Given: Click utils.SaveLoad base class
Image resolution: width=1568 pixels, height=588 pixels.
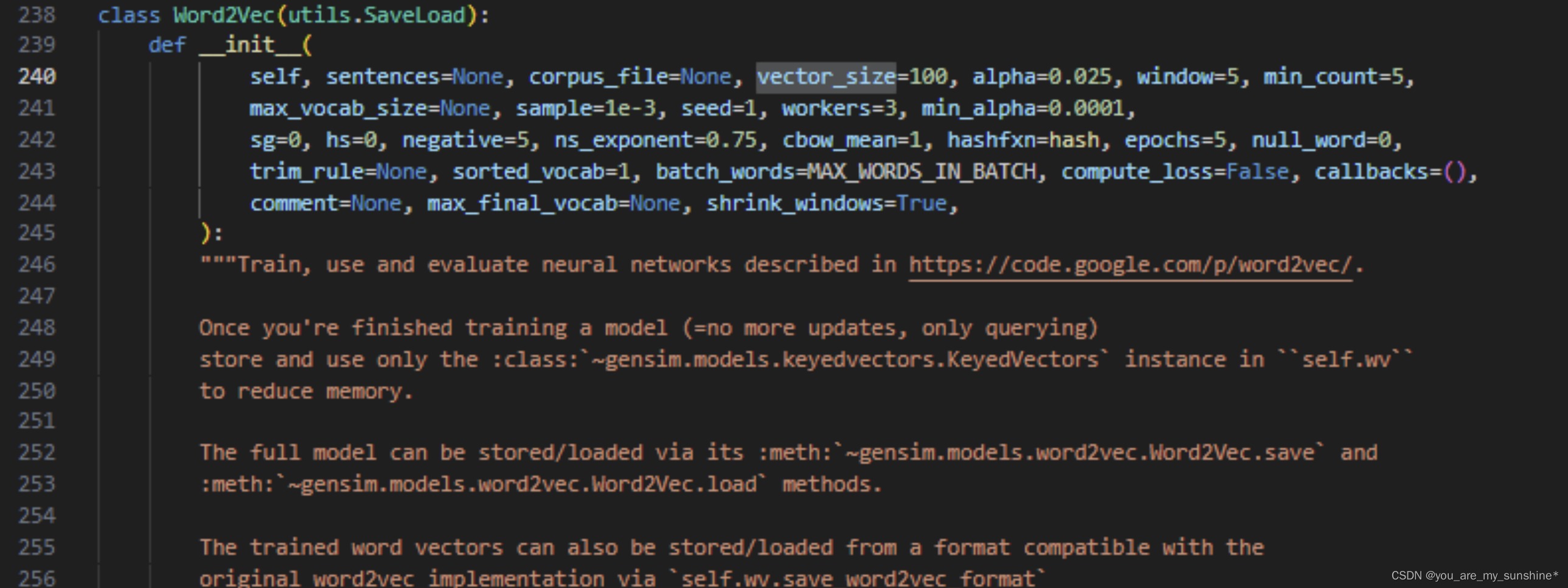Looking at the screenshot, I should [x=376, y=15].
